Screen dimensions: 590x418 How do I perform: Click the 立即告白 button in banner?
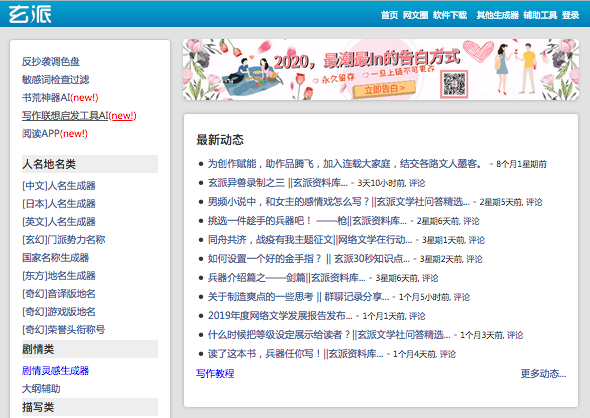coord(384,90)
